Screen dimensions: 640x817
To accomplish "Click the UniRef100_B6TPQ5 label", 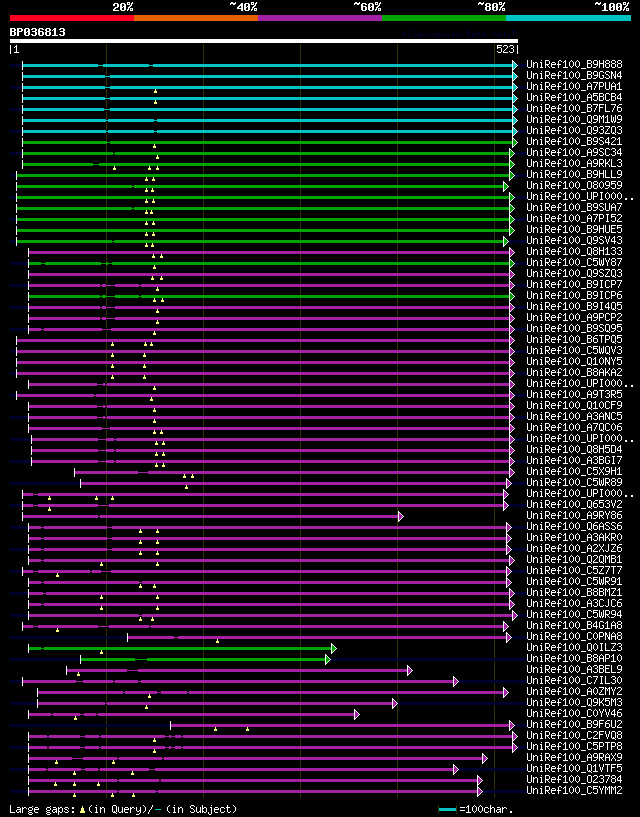I will point(574,340).
